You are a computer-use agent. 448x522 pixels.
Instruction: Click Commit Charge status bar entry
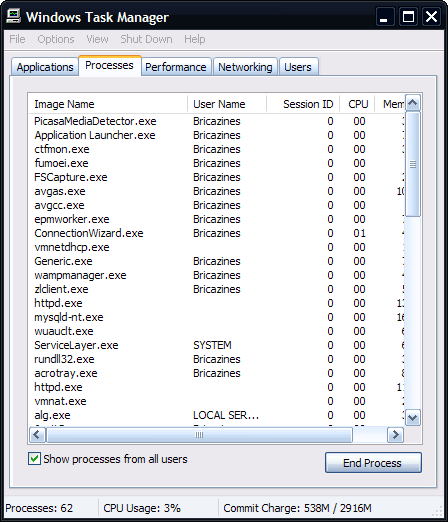coord(297,508)
